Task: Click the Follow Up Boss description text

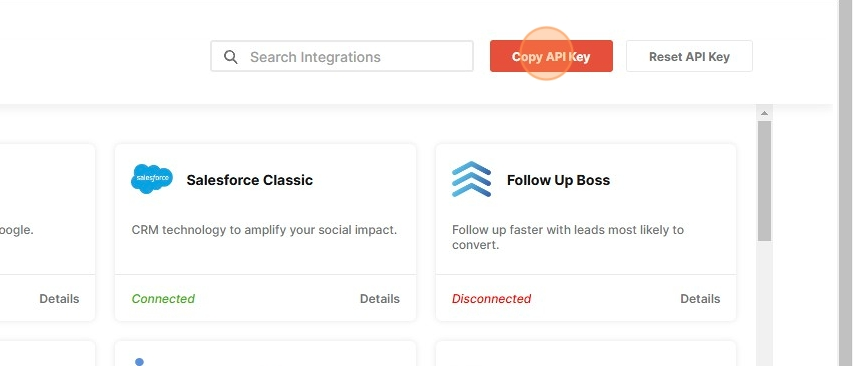Action: pos(568,237)
